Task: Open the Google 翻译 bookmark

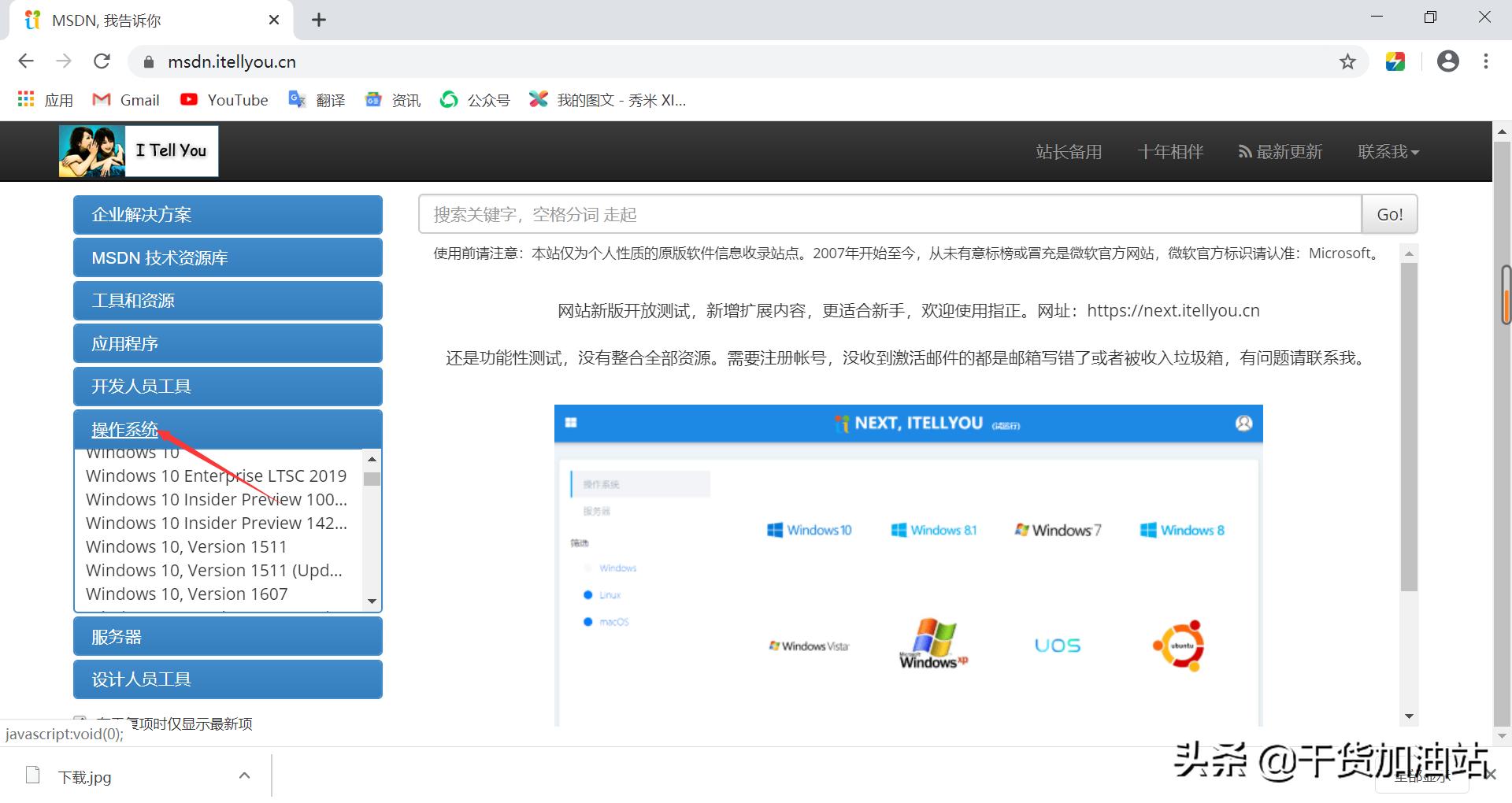Action: (x=317, y=99)
